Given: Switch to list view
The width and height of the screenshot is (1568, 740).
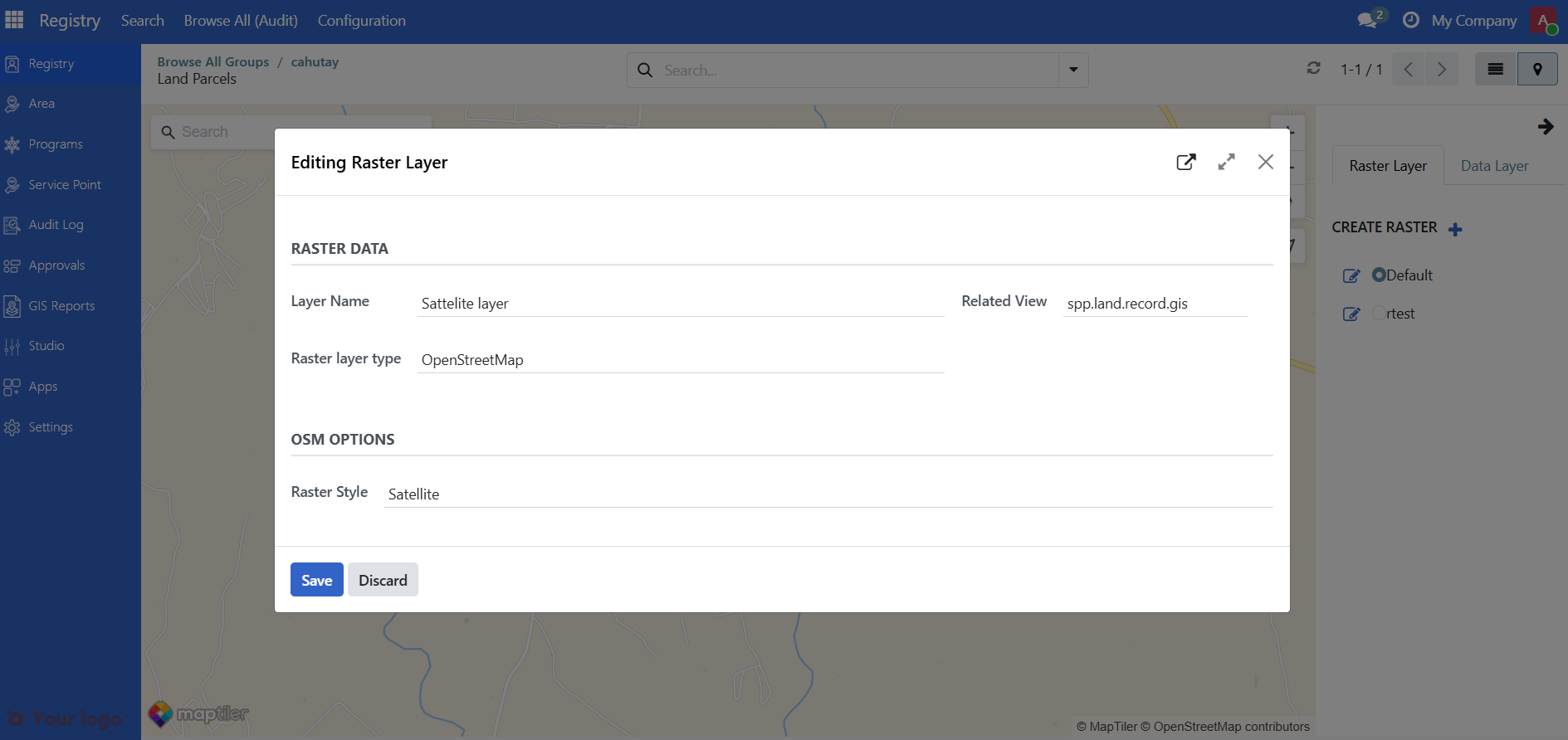Looking at the screenshot, I should [x=1496, y=70].
